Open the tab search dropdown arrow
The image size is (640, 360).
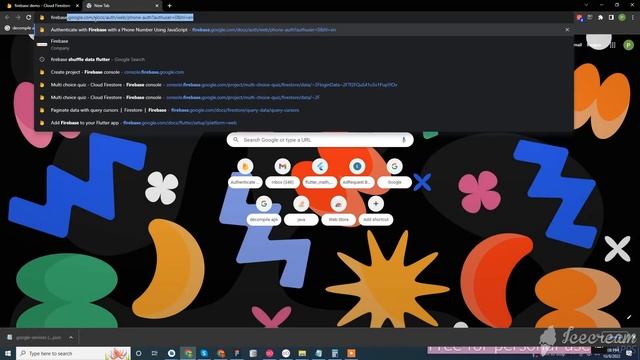point(586,5)
